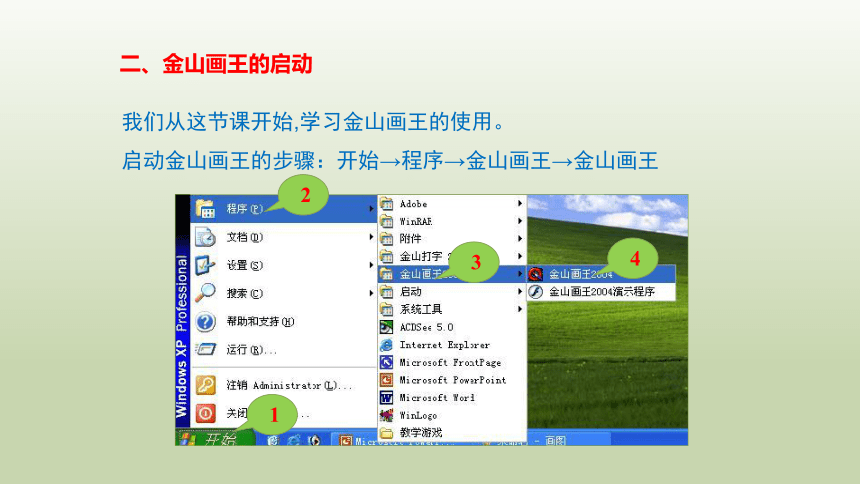860x484 pixels.
Task: Expand the 启动 submenu arrow
Action: pyautogui.click(x=519, y=291)
